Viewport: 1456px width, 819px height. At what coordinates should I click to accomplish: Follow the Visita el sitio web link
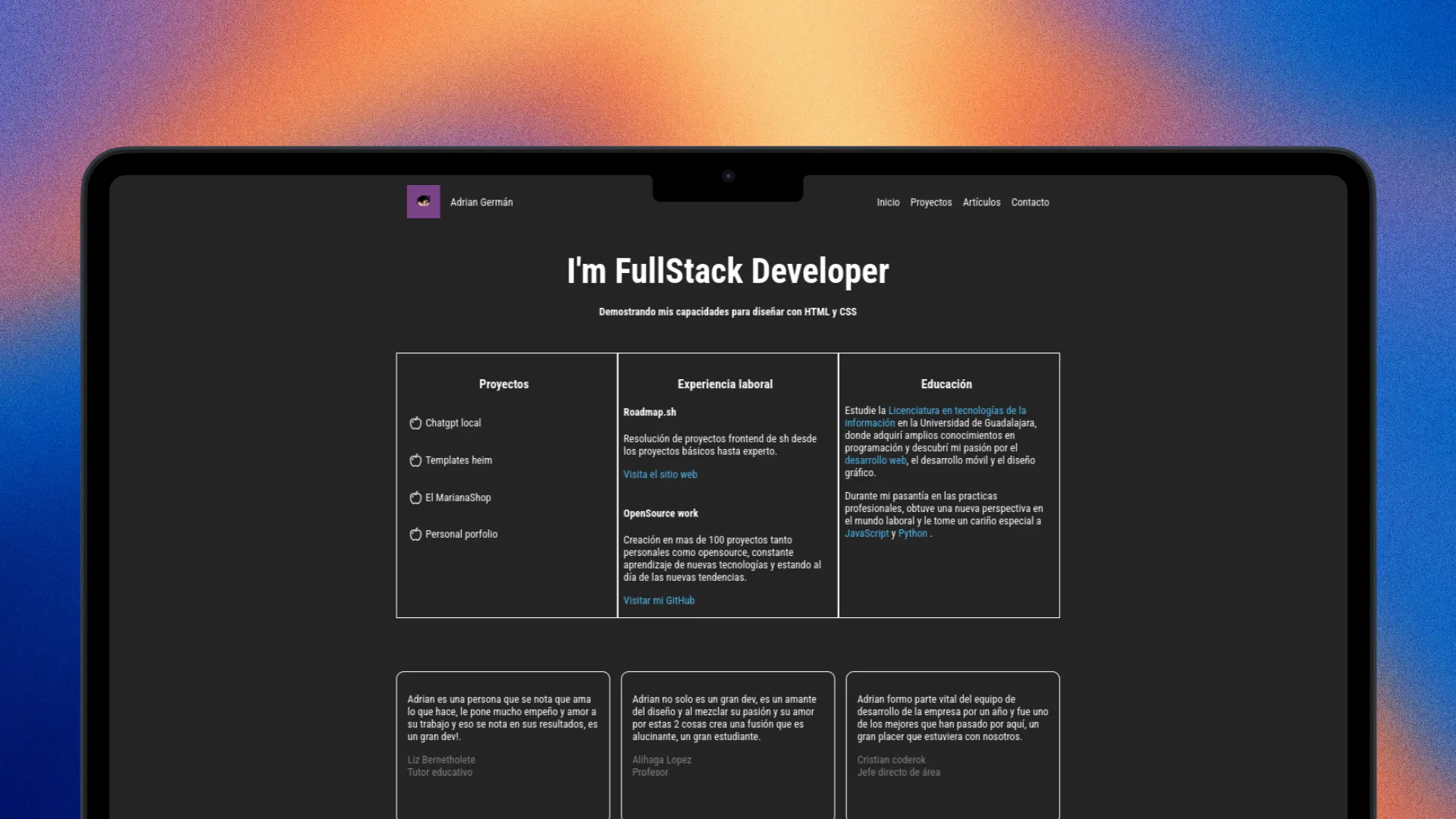tap(661, 475)
